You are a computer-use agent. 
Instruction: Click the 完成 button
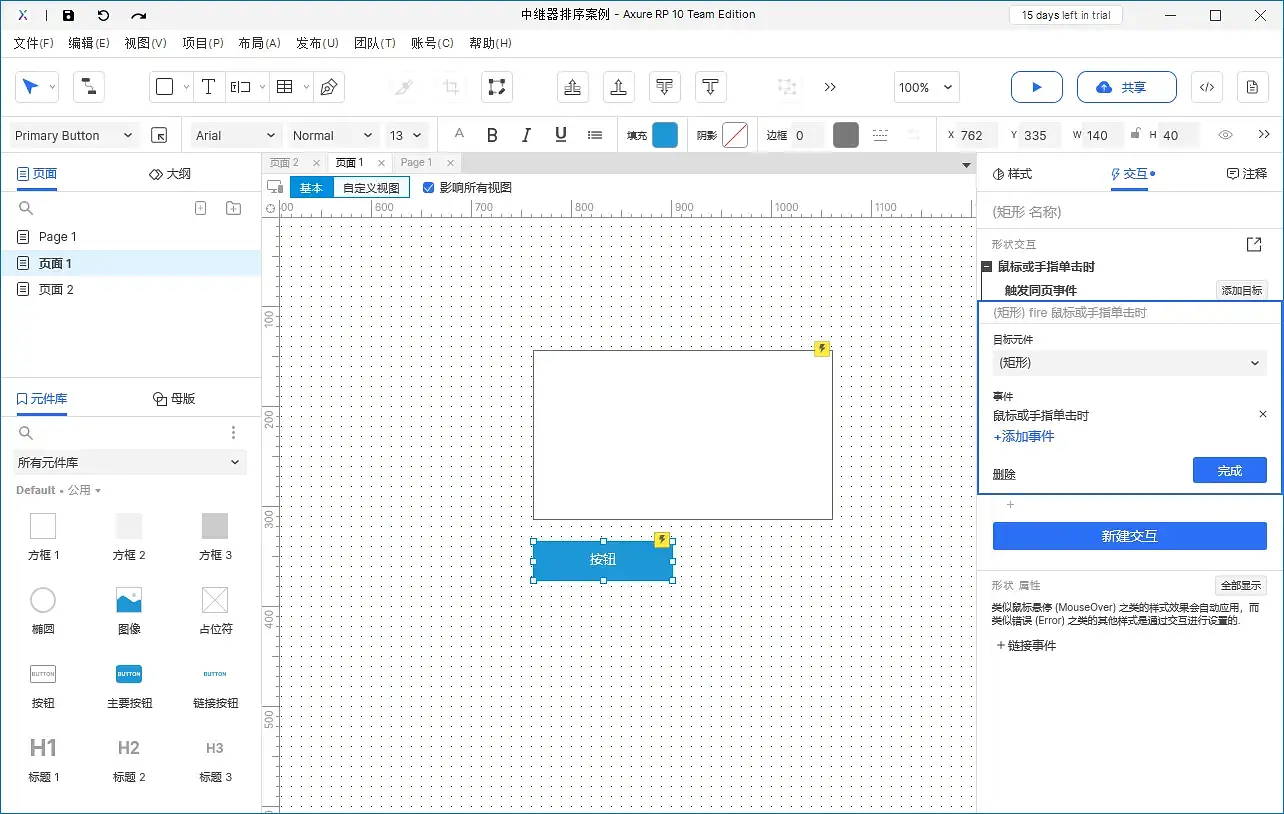click(1229, 471)
